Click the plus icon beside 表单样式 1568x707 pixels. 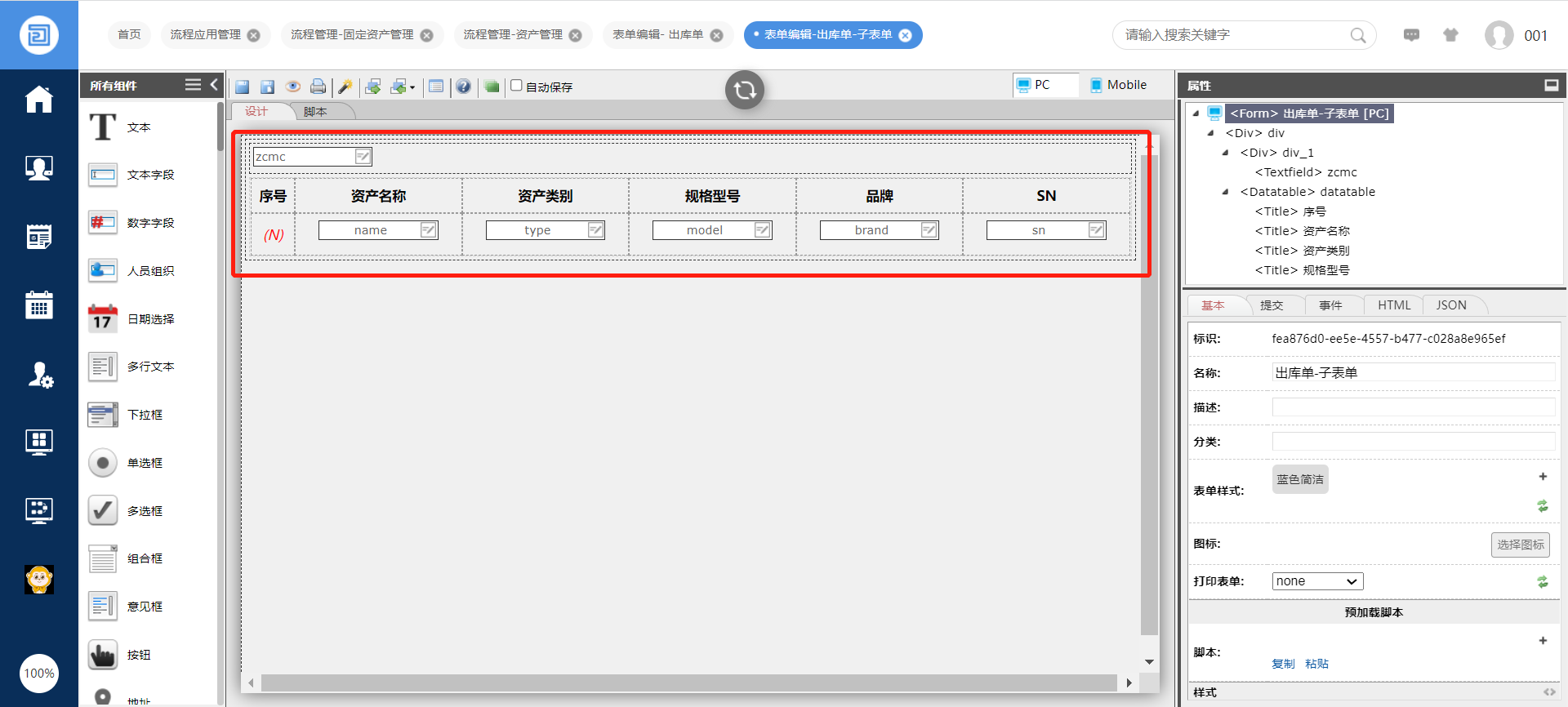[x=1543, y=477]
